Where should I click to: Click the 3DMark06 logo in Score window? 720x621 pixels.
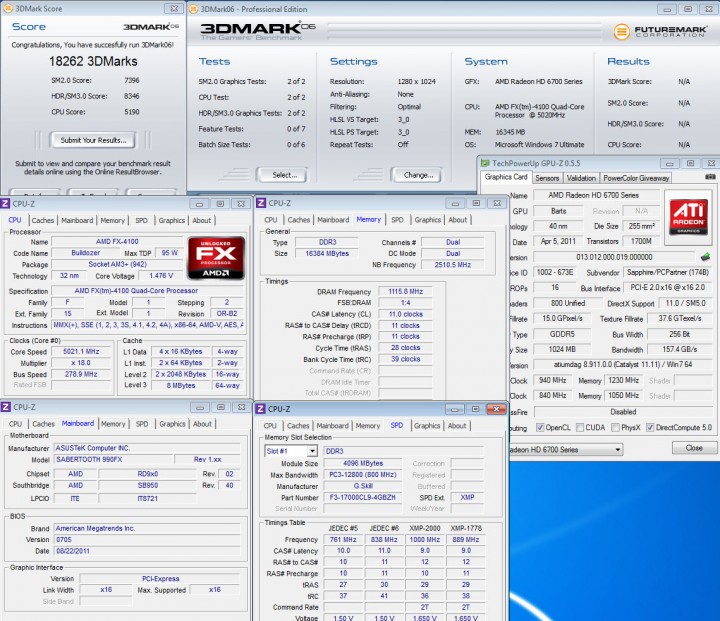tap(151, 27)
